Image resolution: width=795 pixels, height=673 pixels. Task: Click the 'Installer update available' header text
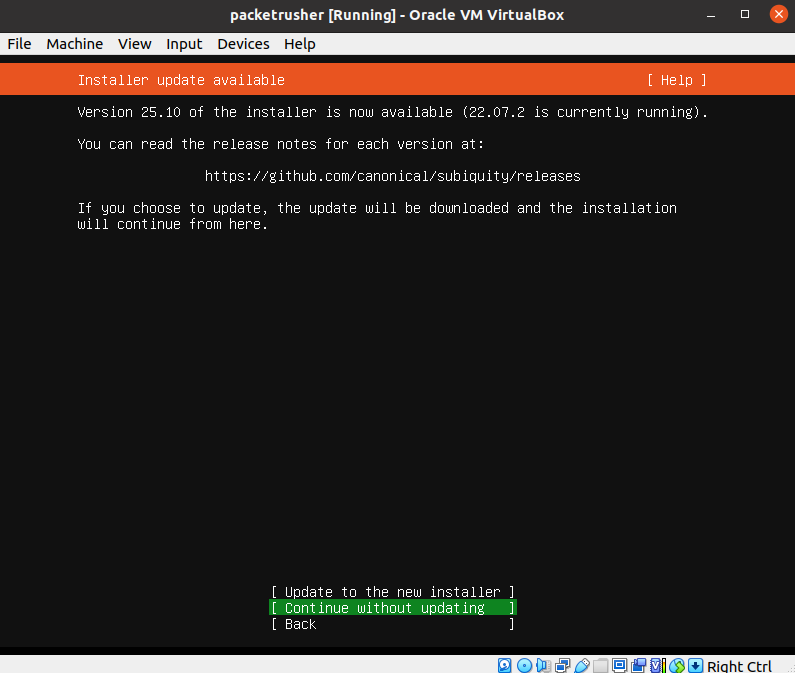181,80
